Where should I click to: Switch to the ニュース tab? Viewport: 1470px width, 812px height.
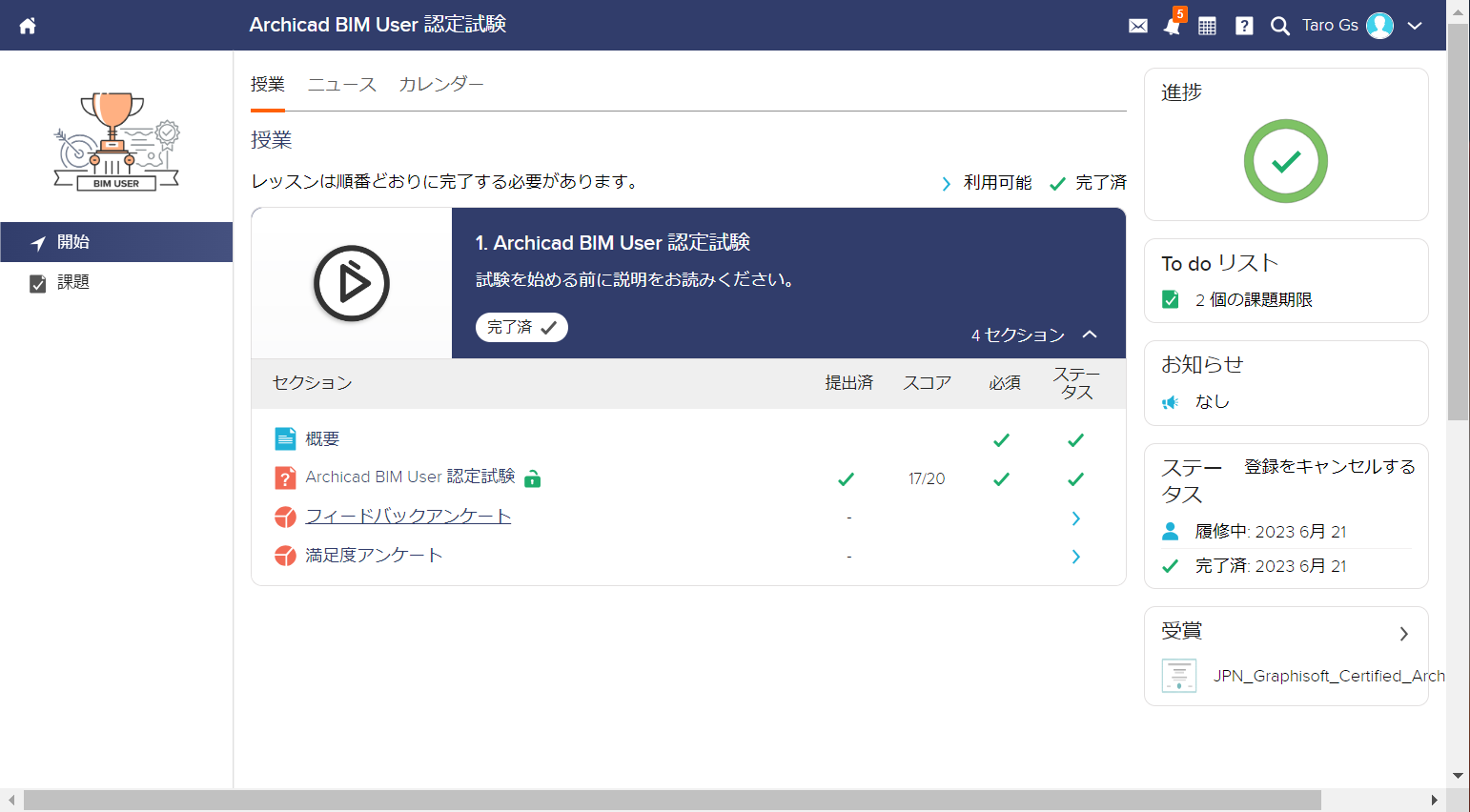coord(342,85)
